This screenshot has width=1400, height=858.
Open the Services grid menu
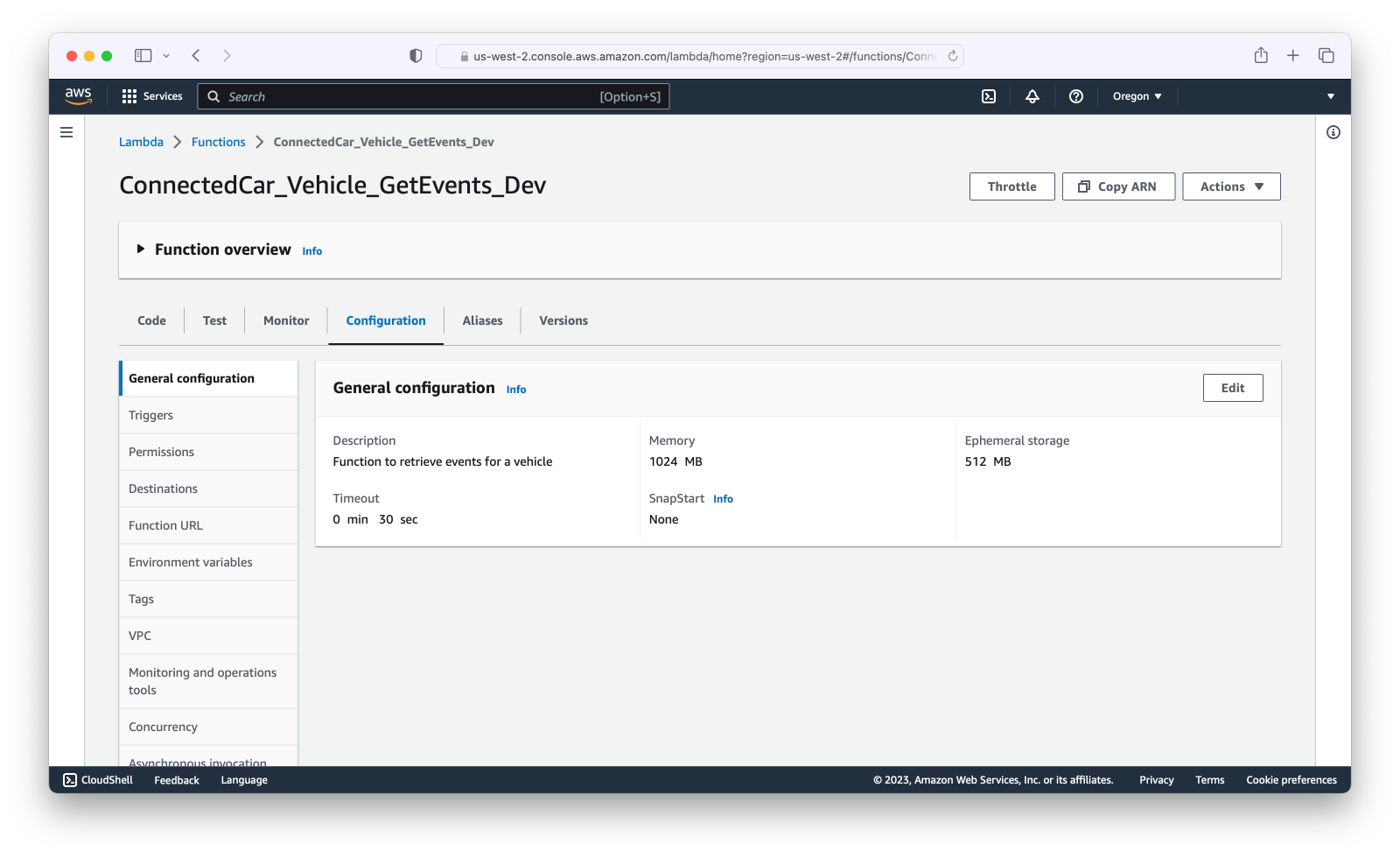[x=129, y=96]
